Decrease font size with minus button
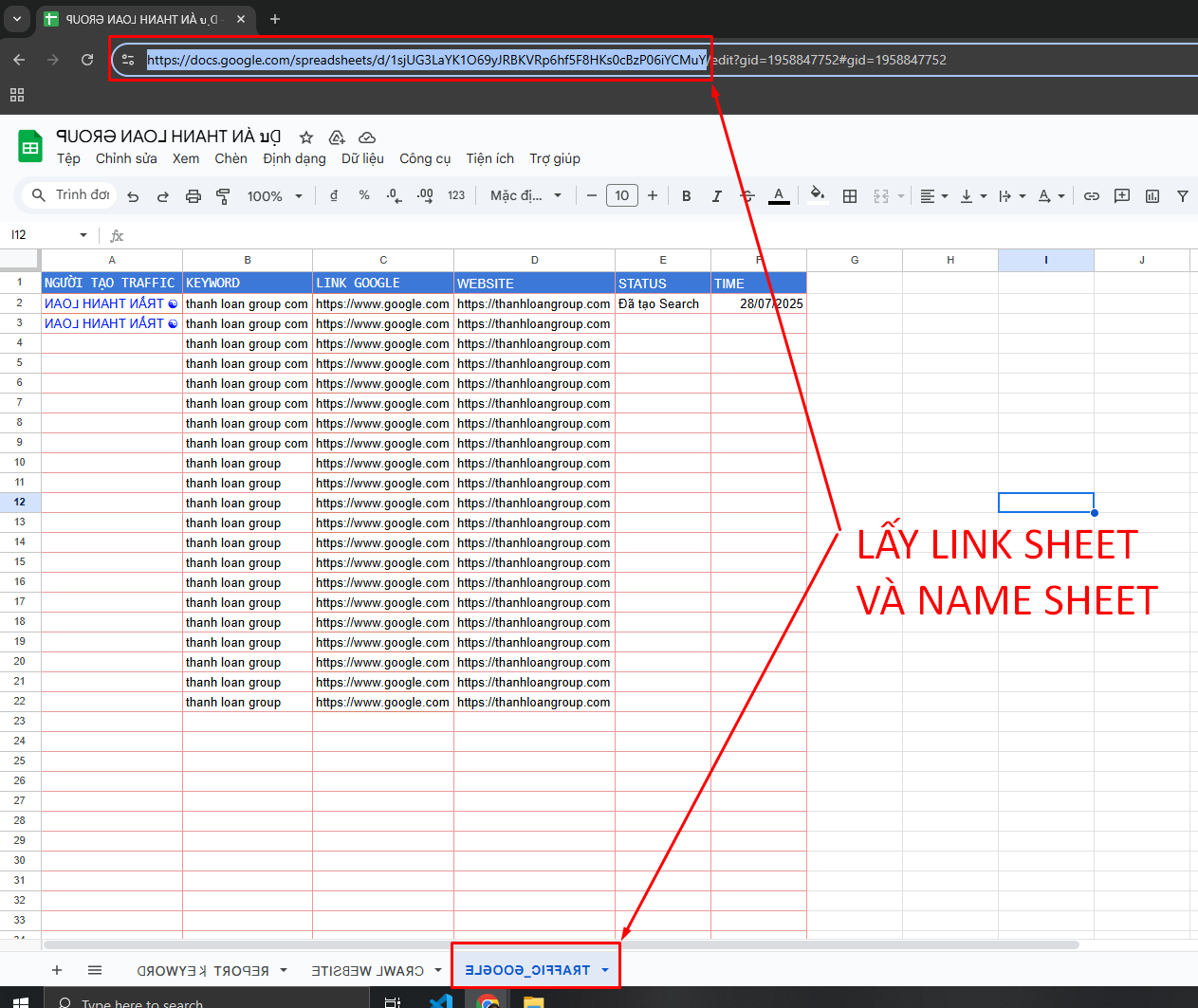The height and width of the screenshot is (1008, 1198). point(592,195)
